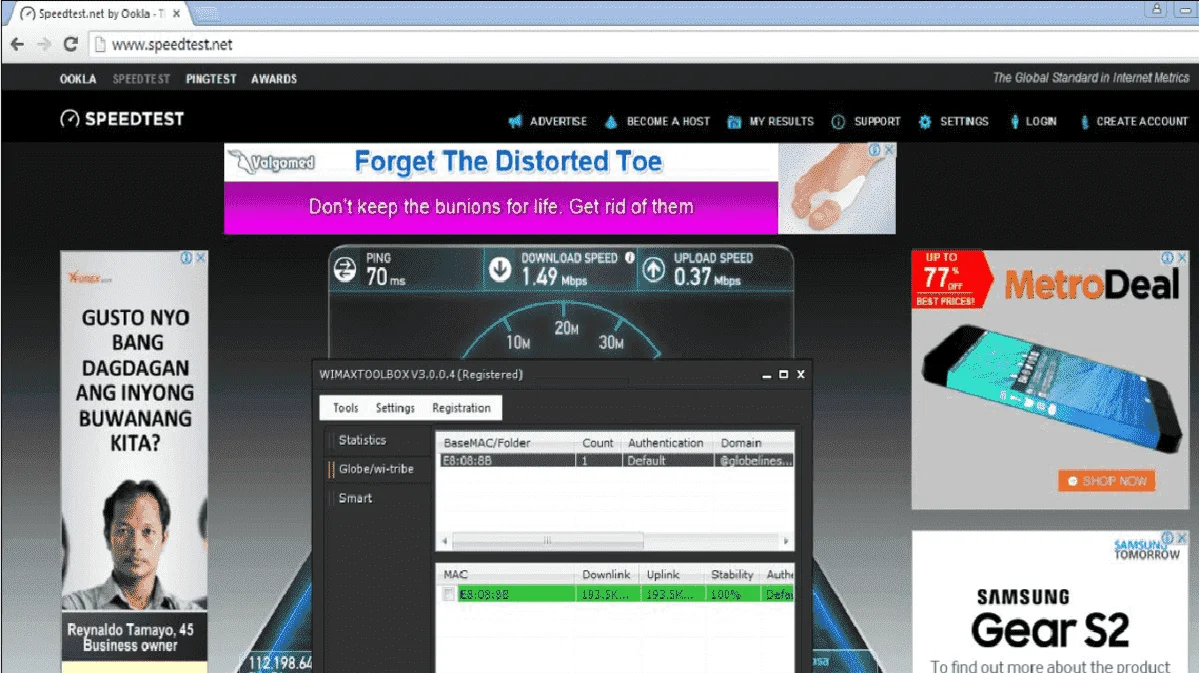Open Settings menu in WiMAX Toolbox
Viewport: 1199px width, 673px height.
tap(395, 408)
